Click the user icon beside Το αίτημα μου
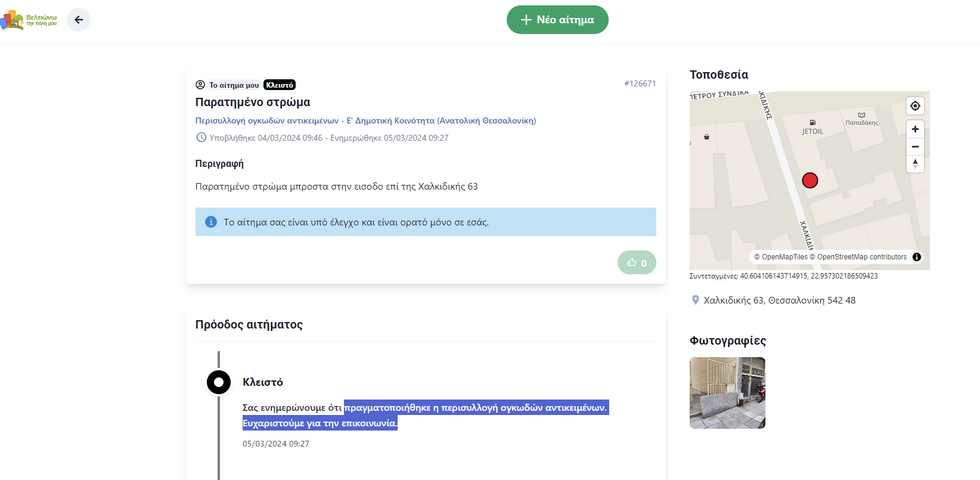This screenshot has width=980, height=480. pos(201,85)
